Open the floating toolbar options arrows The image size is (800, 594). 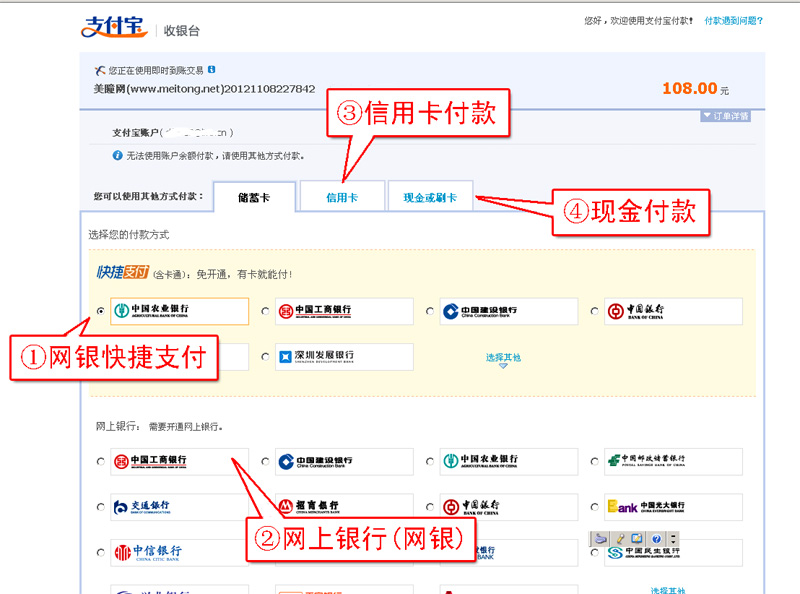coord(673,538)
